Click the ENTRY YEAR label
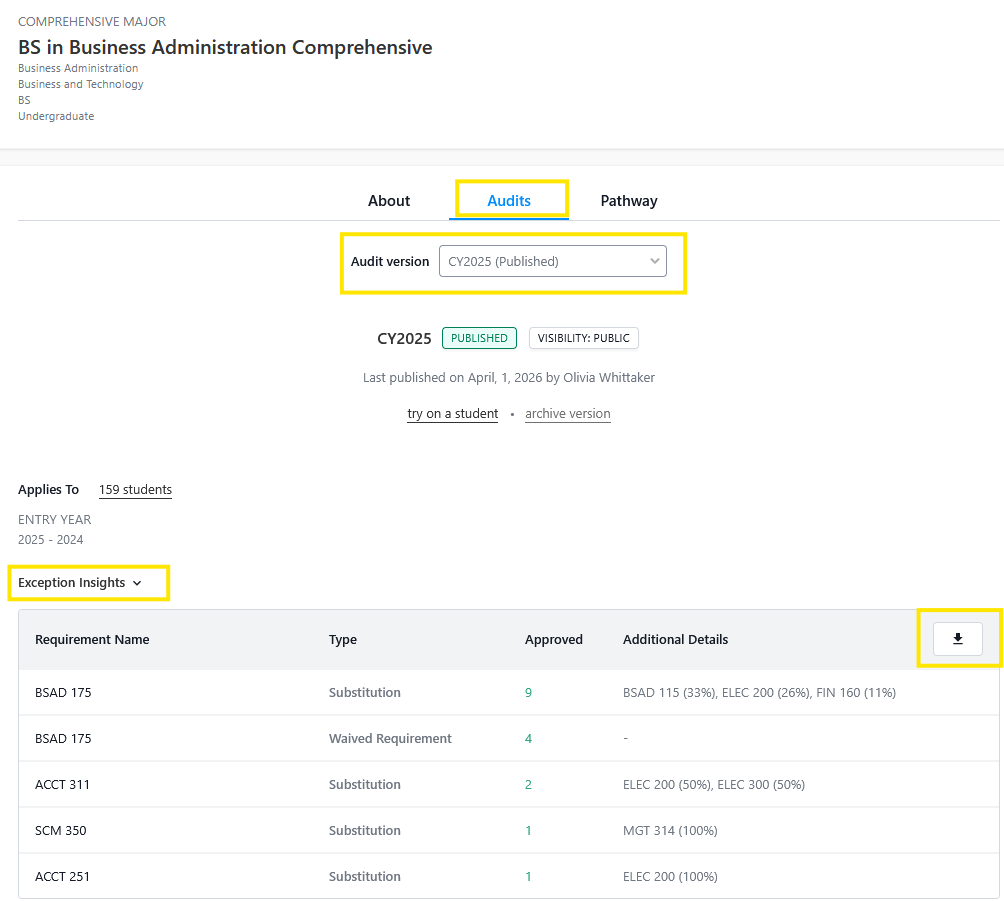Screen dimensions: 1004x901 54,519
